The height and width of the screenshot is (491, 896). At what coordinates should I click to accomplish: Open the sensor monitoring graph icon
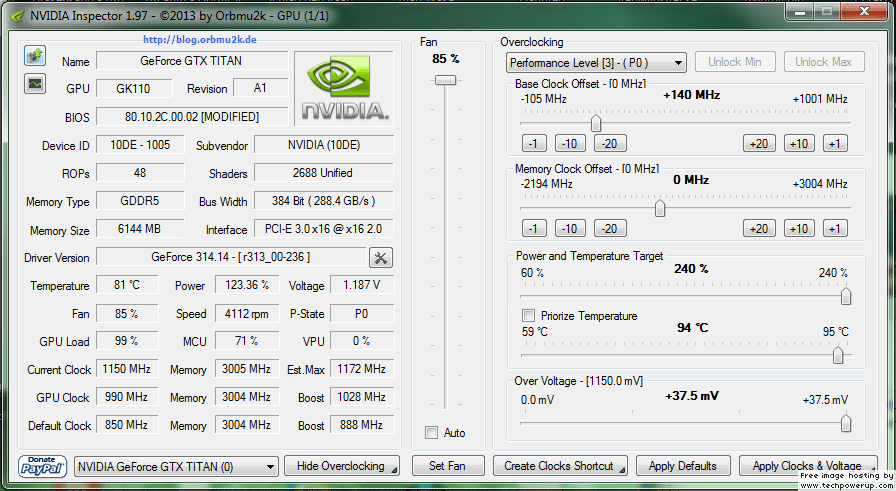pos(35,84)
